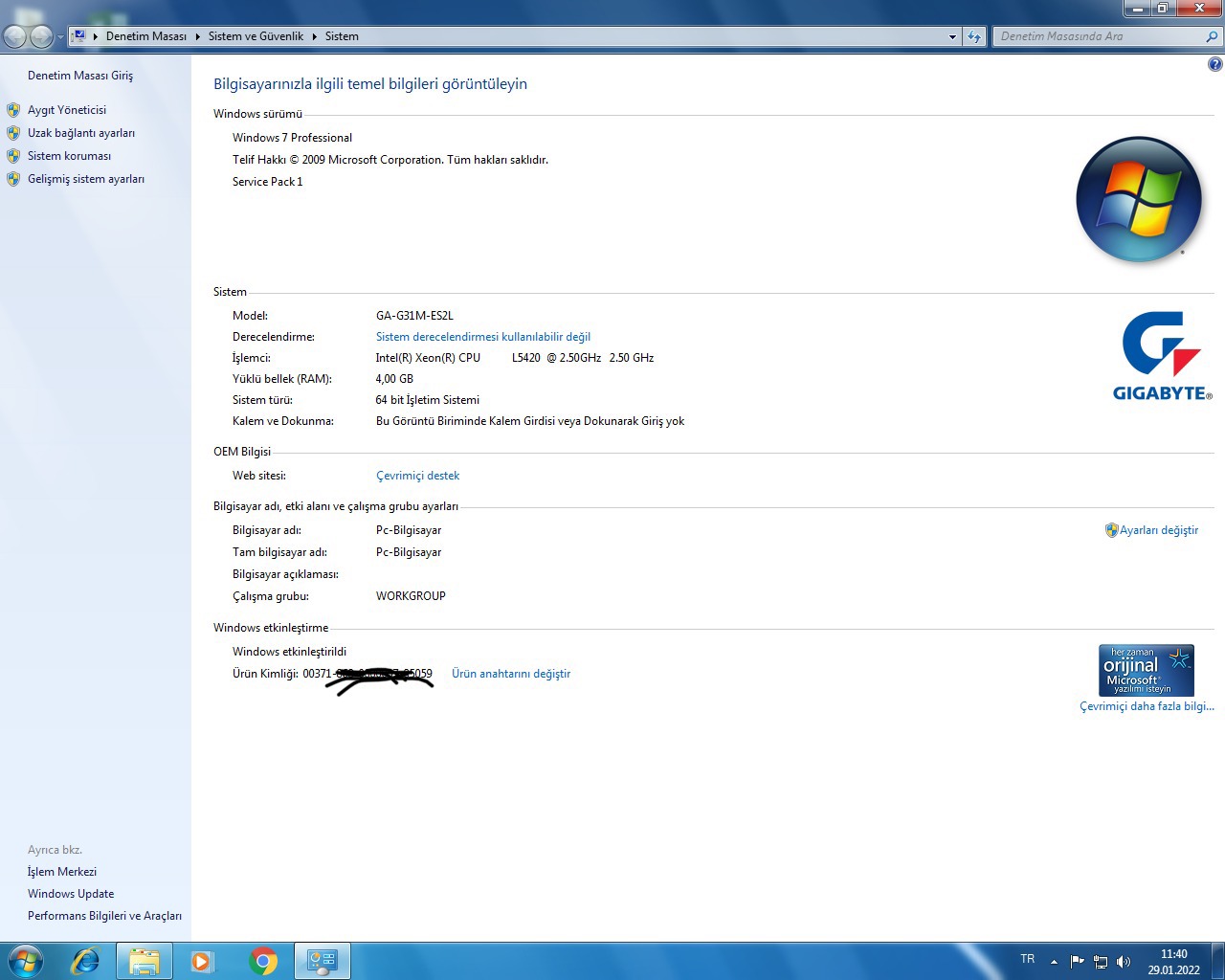This screenshot has height=980, width=1225.
Task: Go back with the Back arrow button
Action: pyautogui.click(x=15, y=36)
